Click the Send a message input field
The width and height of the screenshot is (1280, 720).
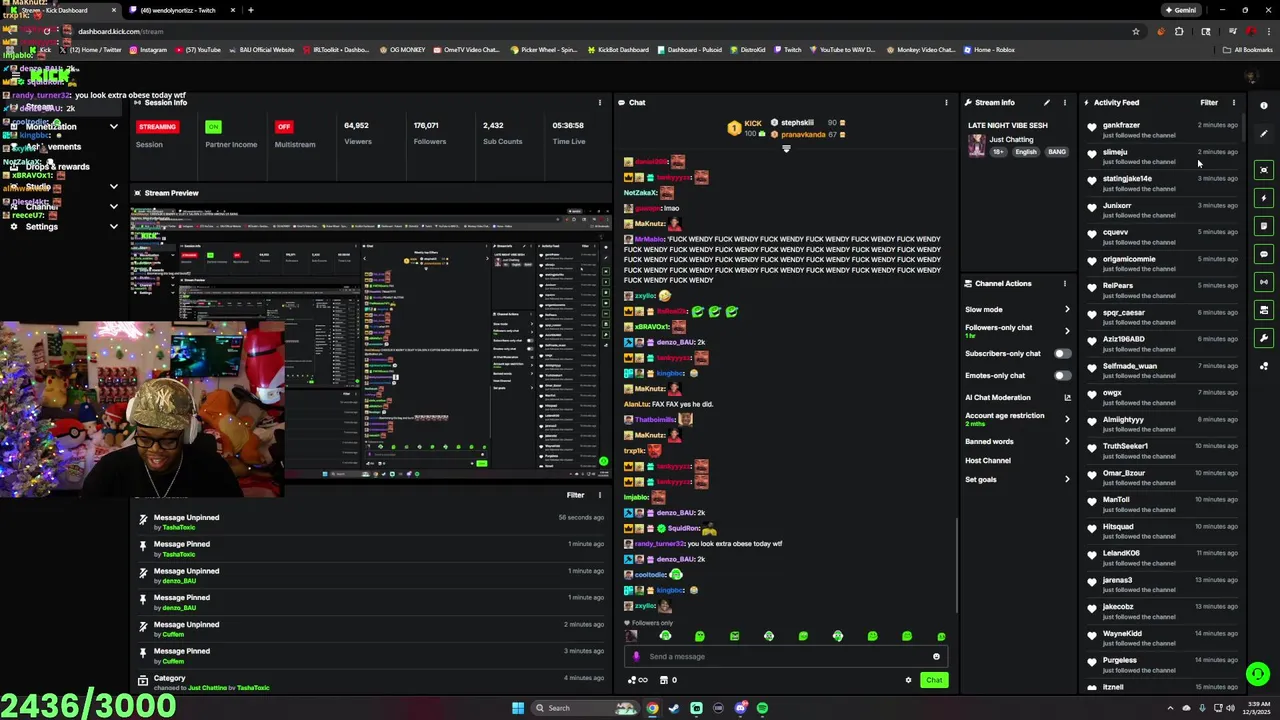coord(787,657)
